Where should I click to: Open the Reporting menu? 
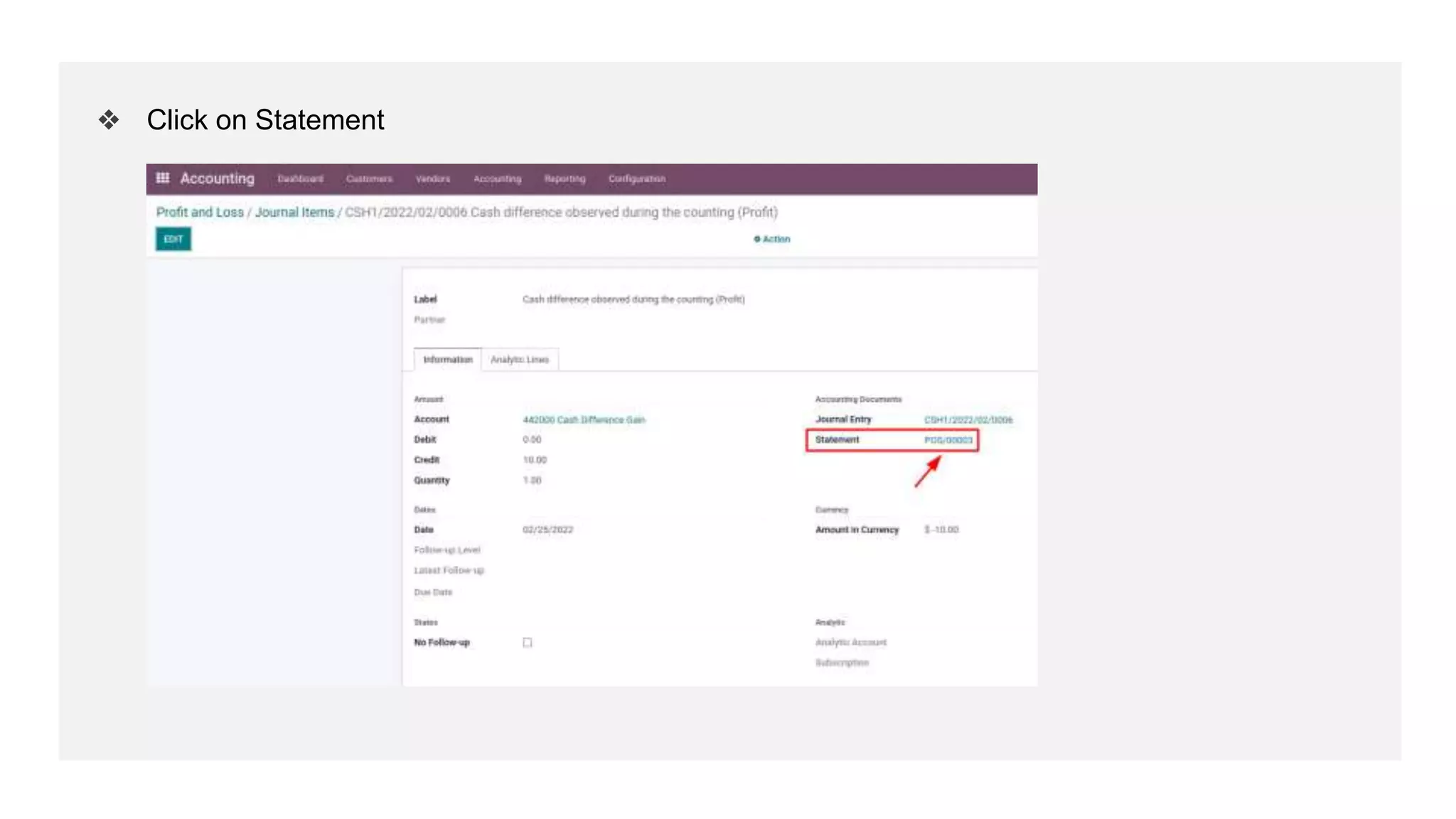564,179
